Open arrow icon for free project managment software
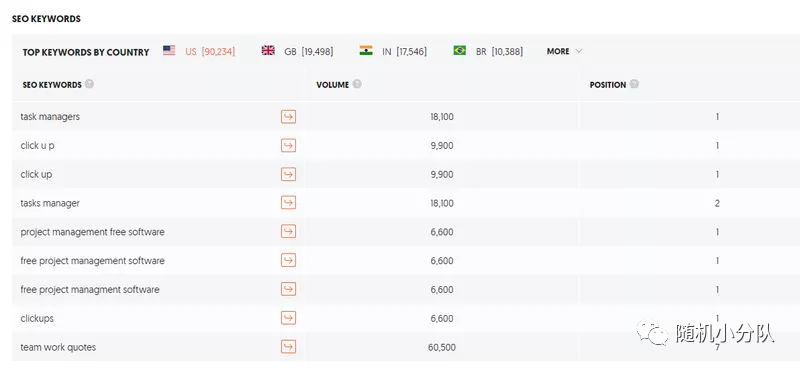This screenshot has width=800, height=368. coord(288,289)
